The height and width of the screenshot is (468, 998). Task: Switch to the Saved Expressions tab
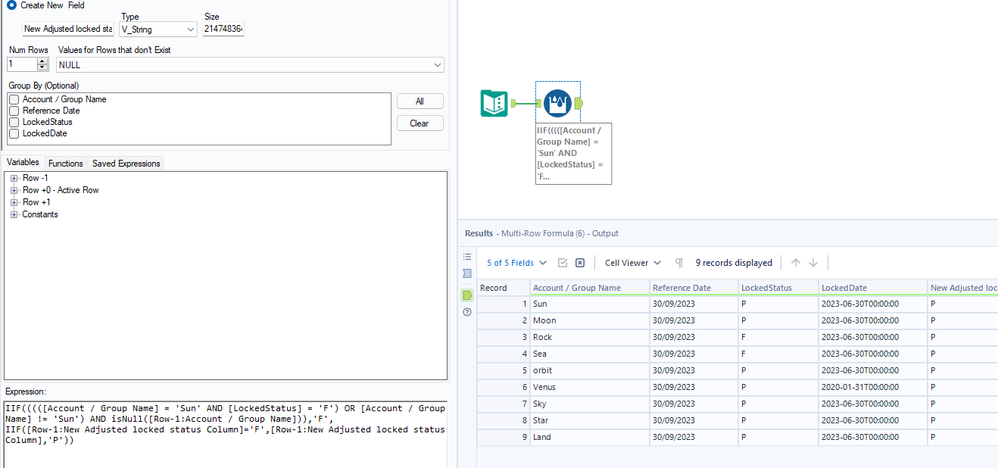[x=125, y=164]
